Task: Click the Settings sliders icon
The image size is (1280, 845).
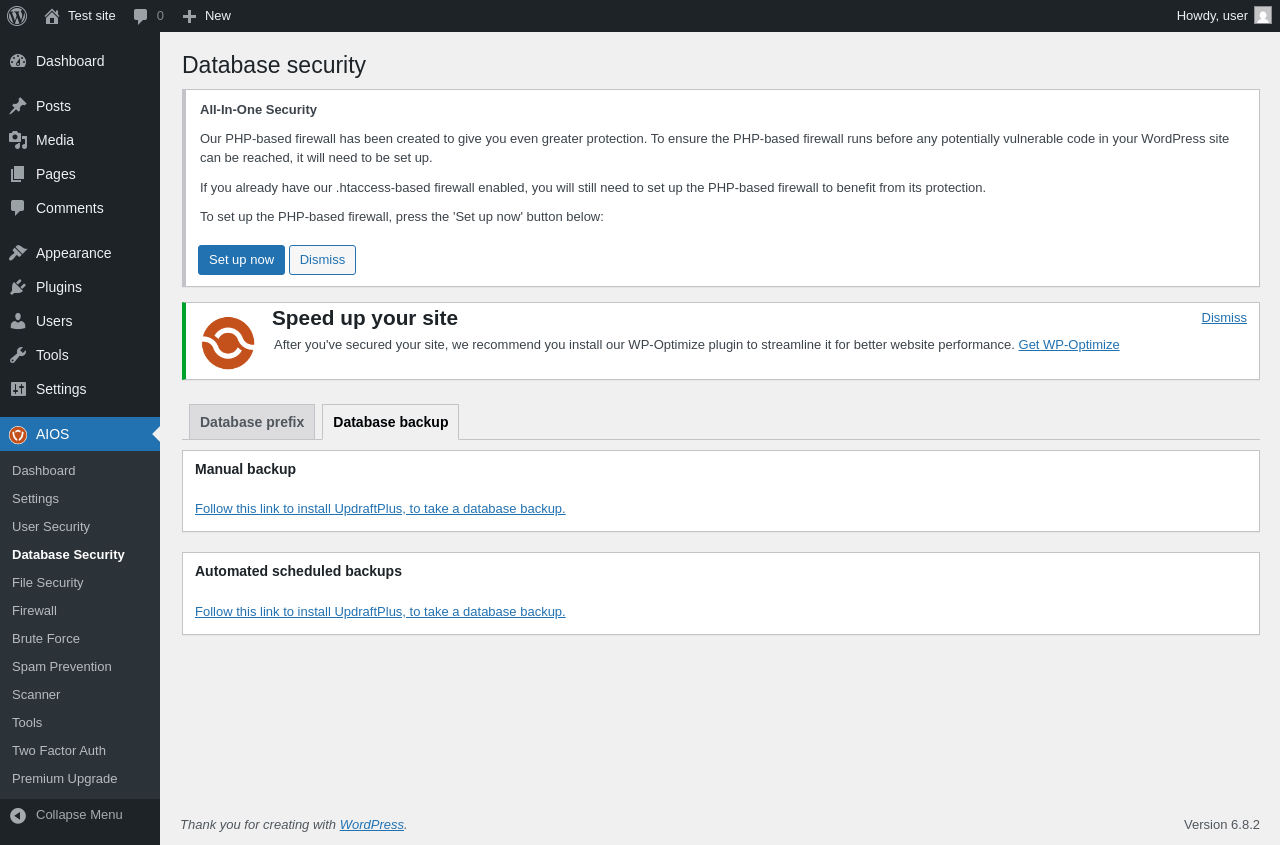Action: pyautogui.click(x=18, y=389)
